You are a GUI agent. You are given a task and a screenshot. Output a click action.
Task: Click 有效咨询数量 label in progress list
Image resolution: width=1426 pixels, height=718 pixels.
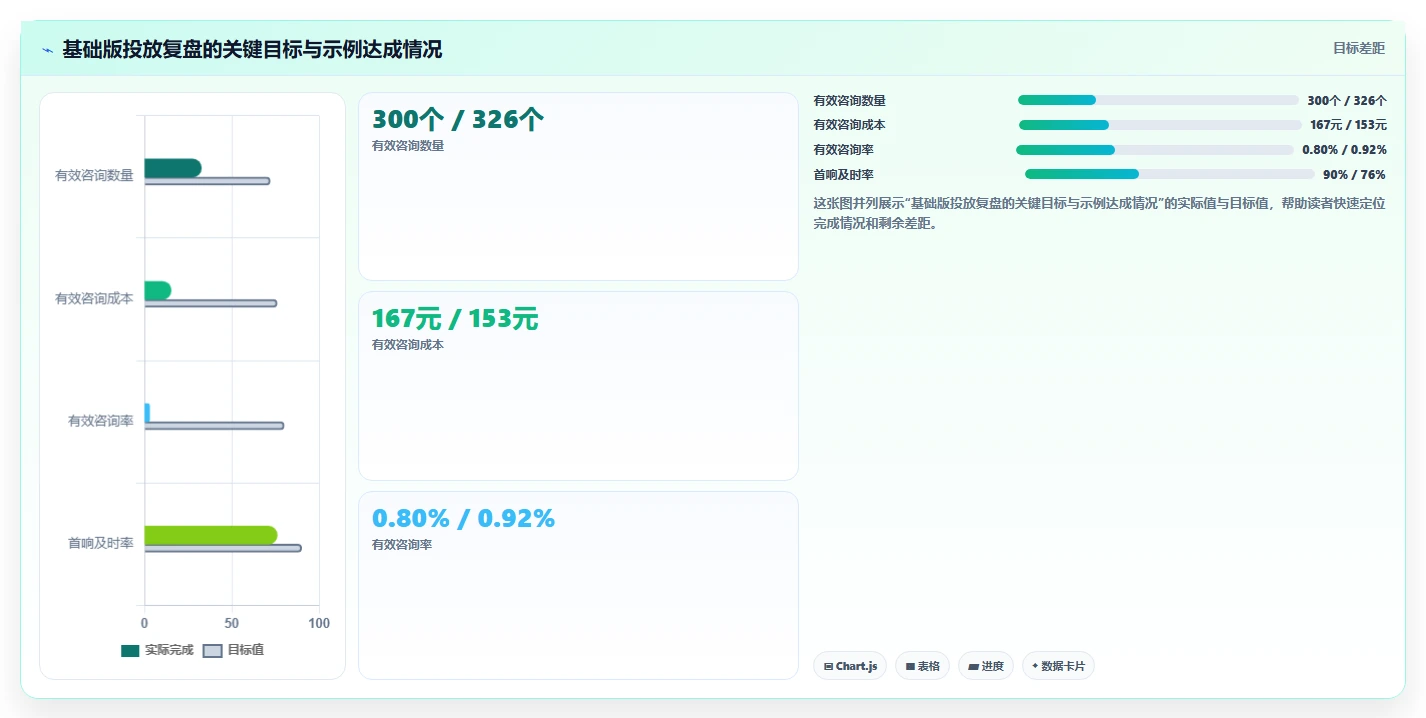point(850,101)
